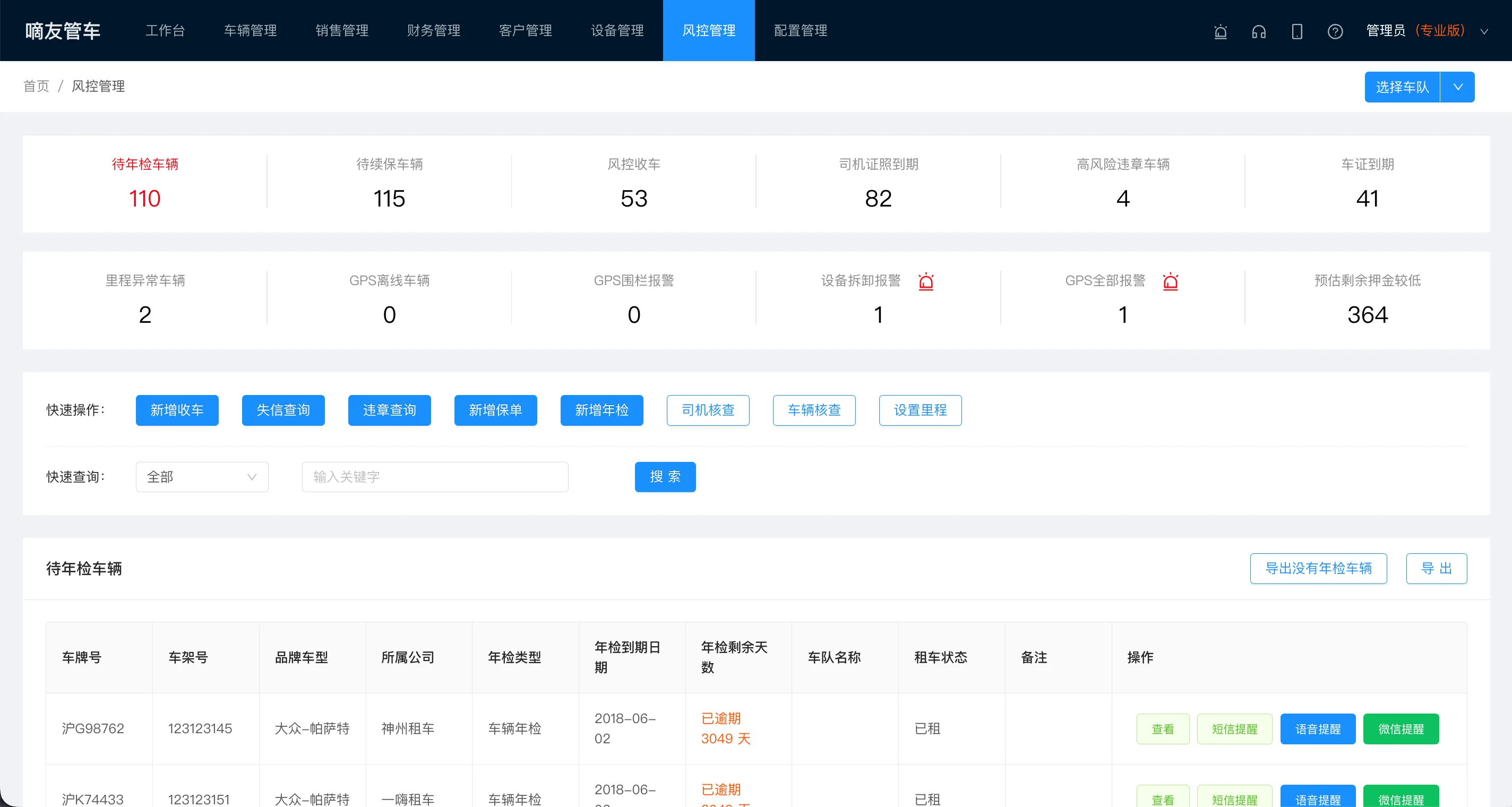
Task: Select the 高风险违章车辆 statistic card
Action: (1123, 184)
